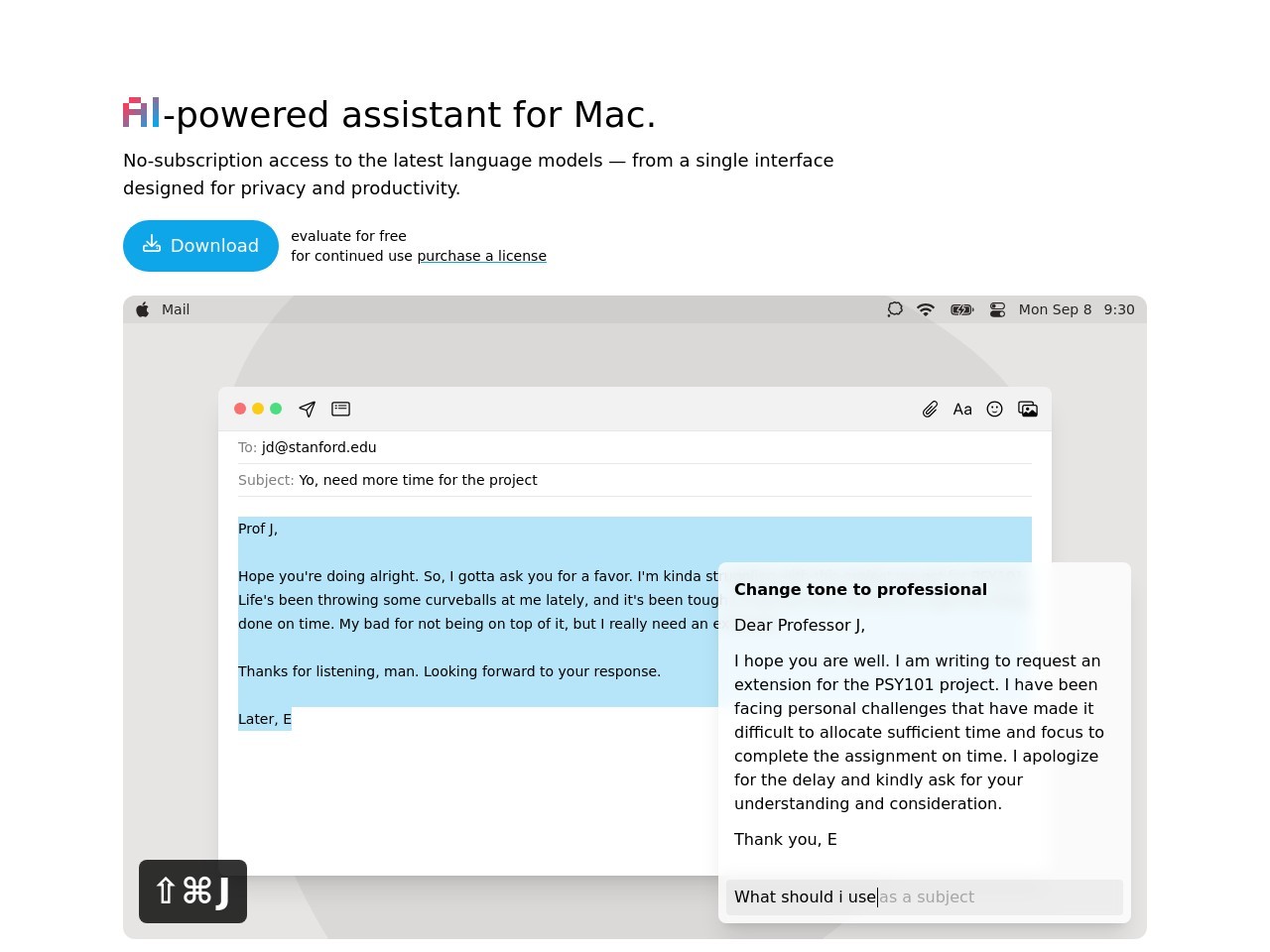Click the AI pixel logo

141,112
